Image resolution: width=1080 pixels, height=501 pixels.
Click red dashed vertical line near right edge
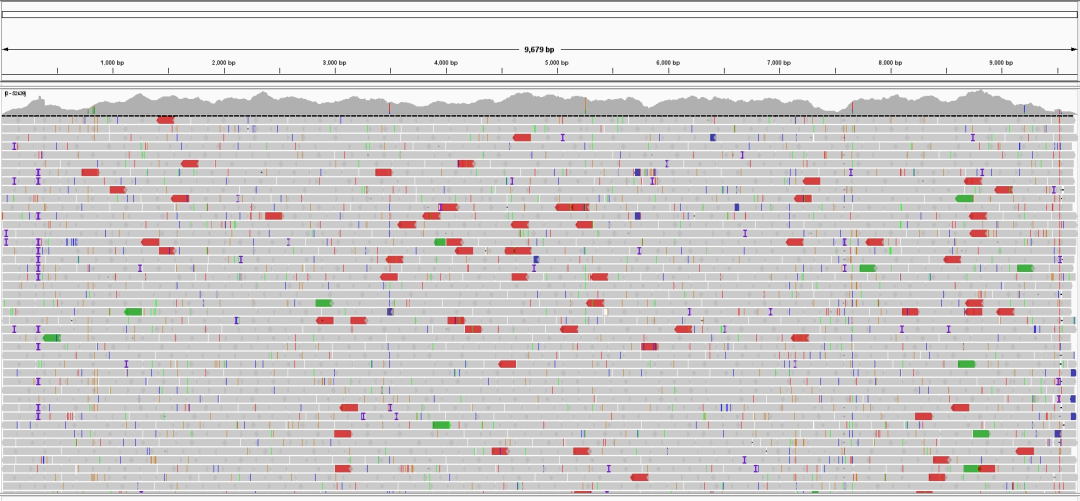pos(1059,300)
